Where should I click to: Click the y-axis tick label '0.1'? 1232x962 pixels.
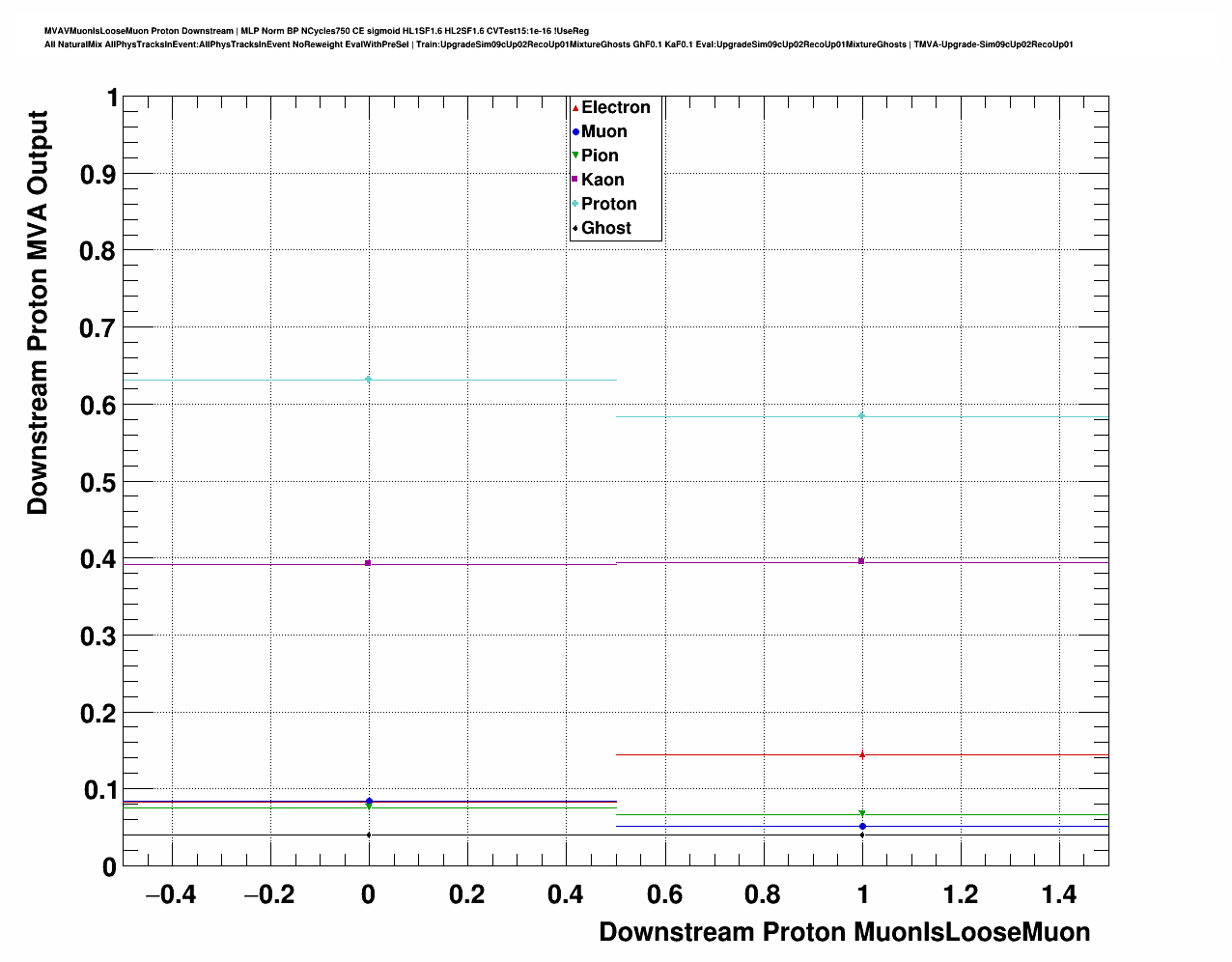coord(97,789)
